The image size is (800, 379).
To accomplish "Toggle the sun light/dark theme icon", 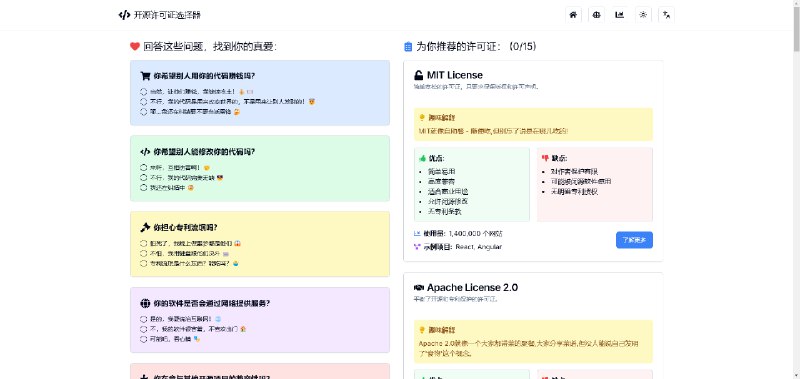I will [x=643, y=15].
